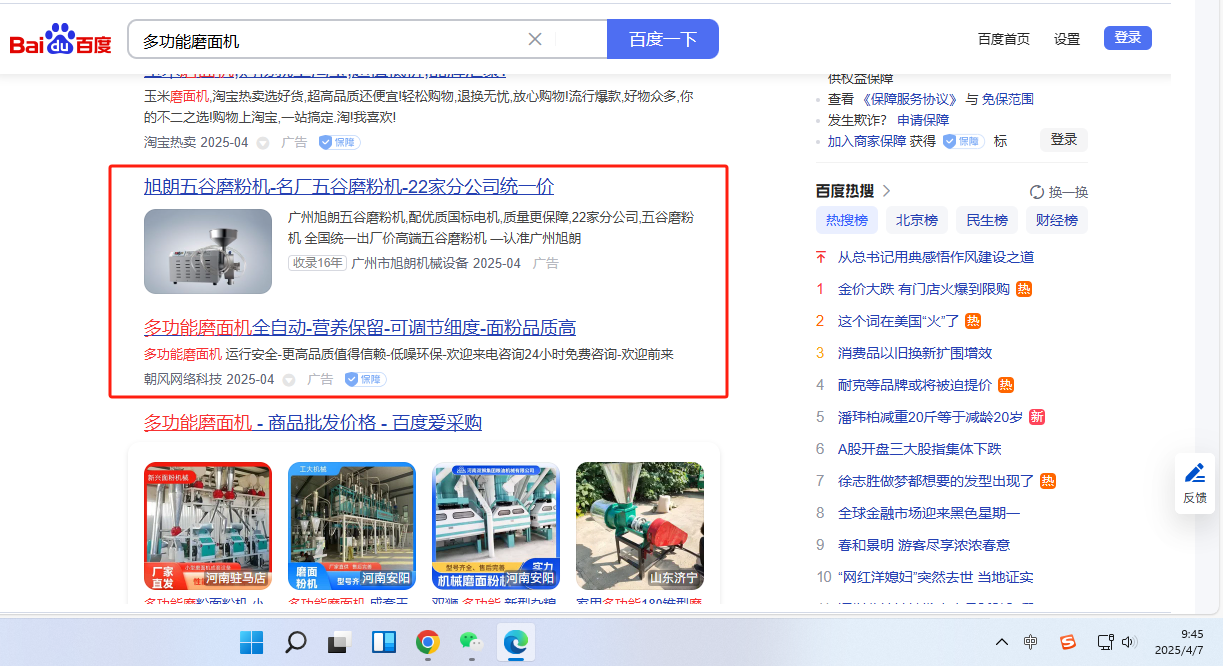Click the volume speaker tray icon
Viewport: 1223px width, 666px height.
click(1130, 642)
